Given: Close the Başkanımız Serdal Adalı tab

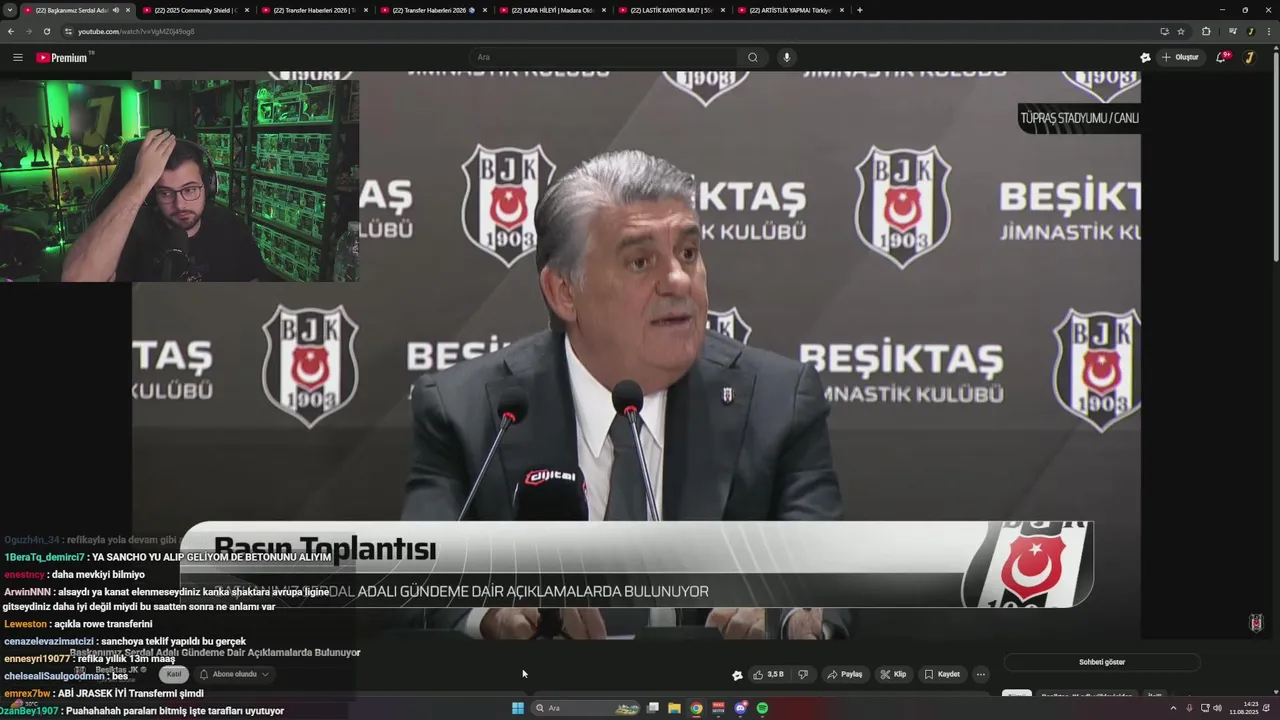Looking at the screenshot, I should coord(128,10).
